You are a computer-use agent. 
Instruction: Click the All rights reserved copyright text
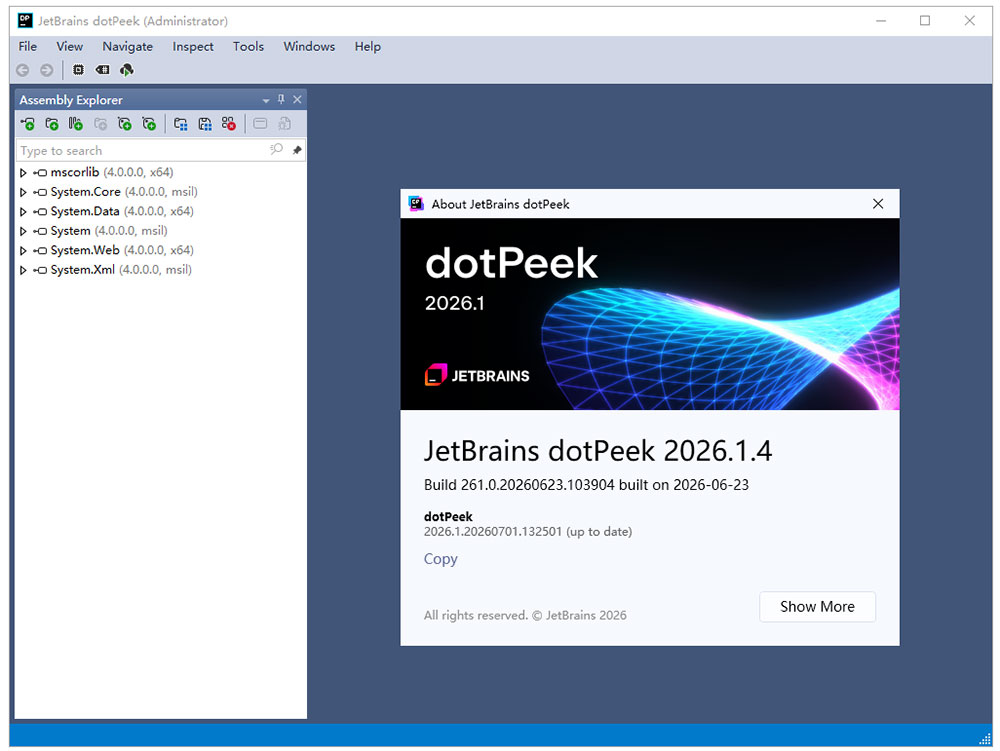pyautogui.click(x=525, y=615)
